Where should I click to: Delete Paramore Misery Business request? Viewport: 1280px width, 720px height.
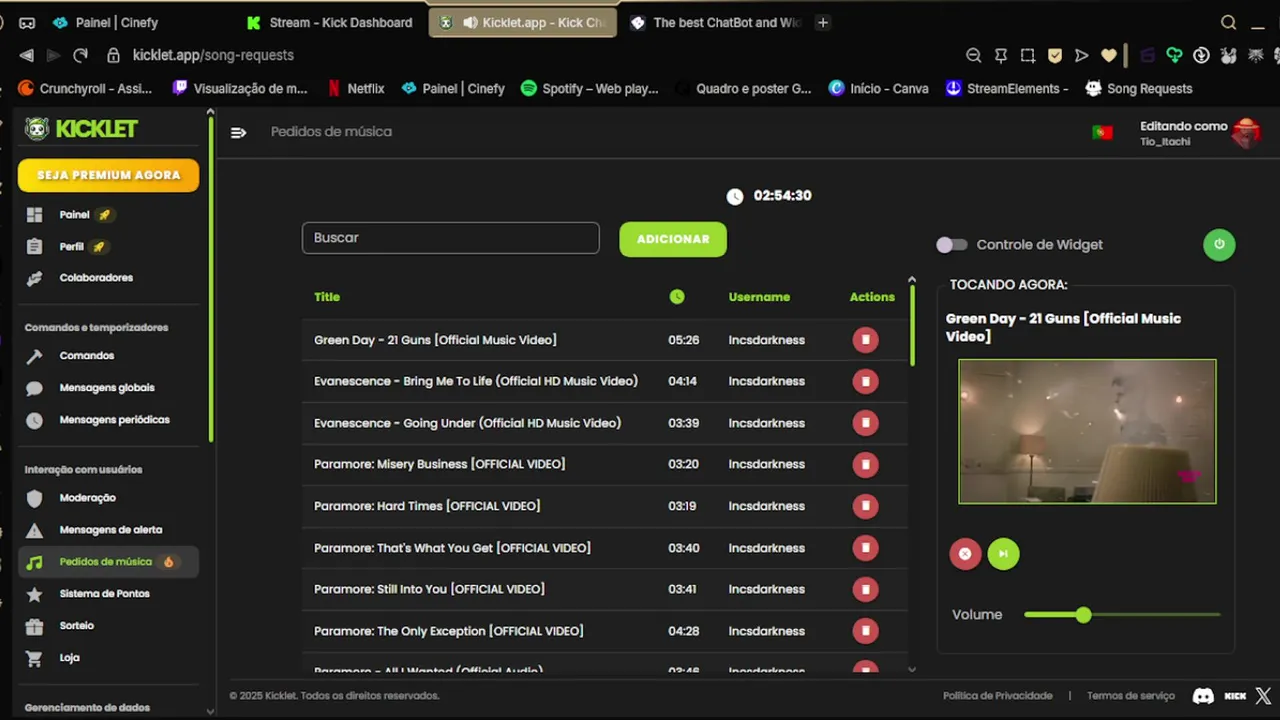pos(865,464)
